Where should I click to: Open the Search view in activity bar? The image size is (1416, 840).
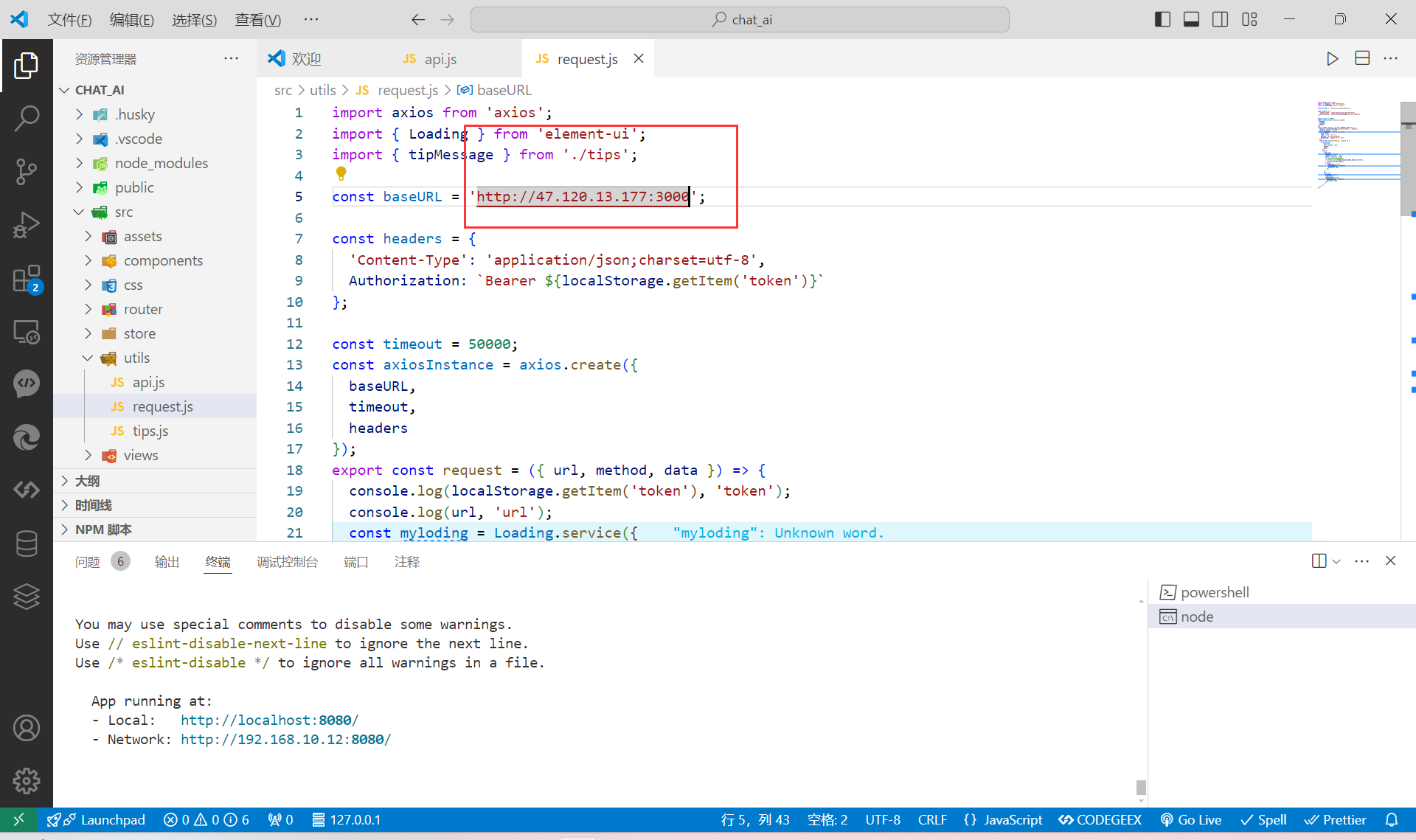[27, 118]
